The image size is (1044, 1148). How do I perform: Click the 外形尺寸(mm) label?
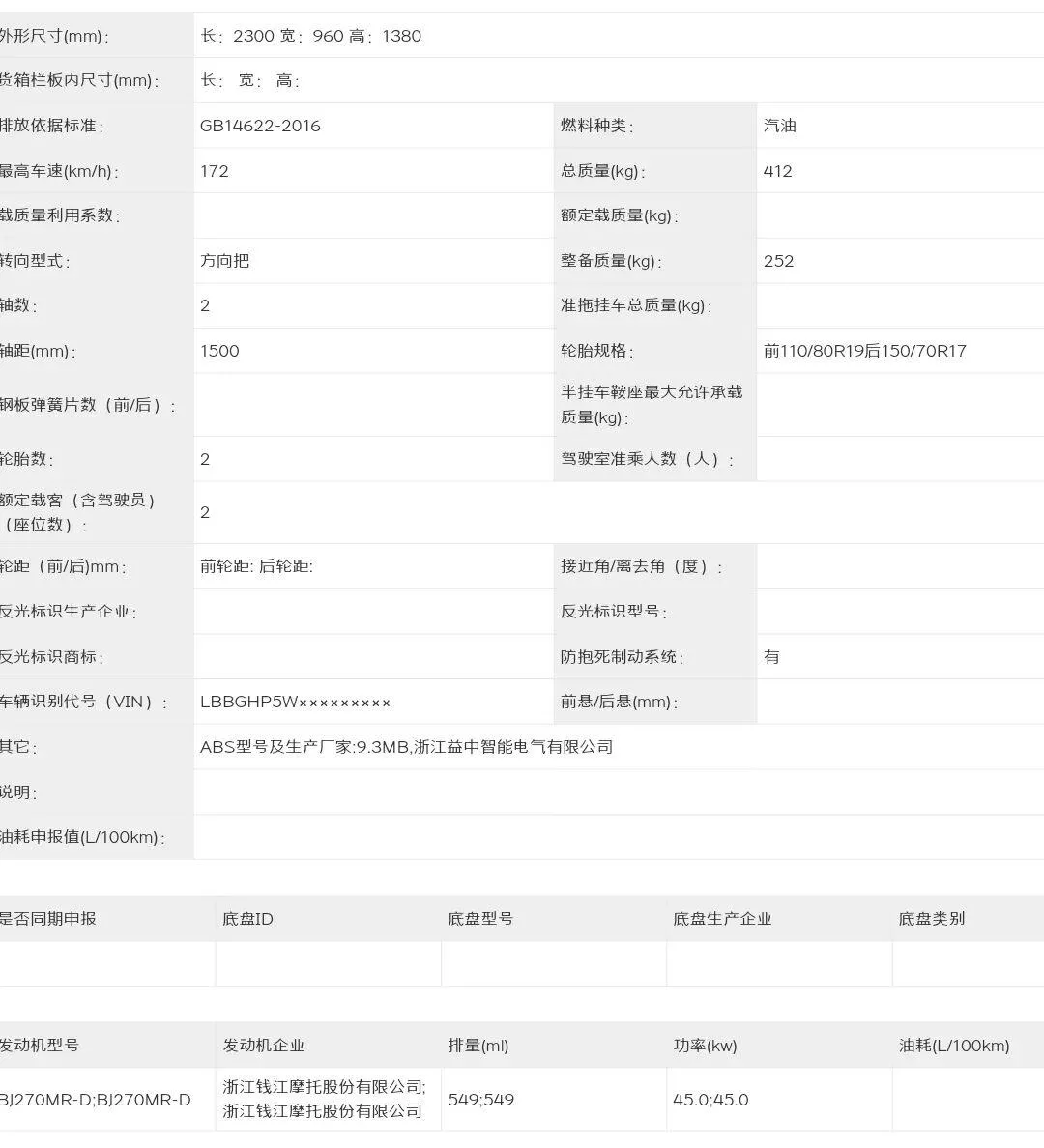[x=53, y=36]
